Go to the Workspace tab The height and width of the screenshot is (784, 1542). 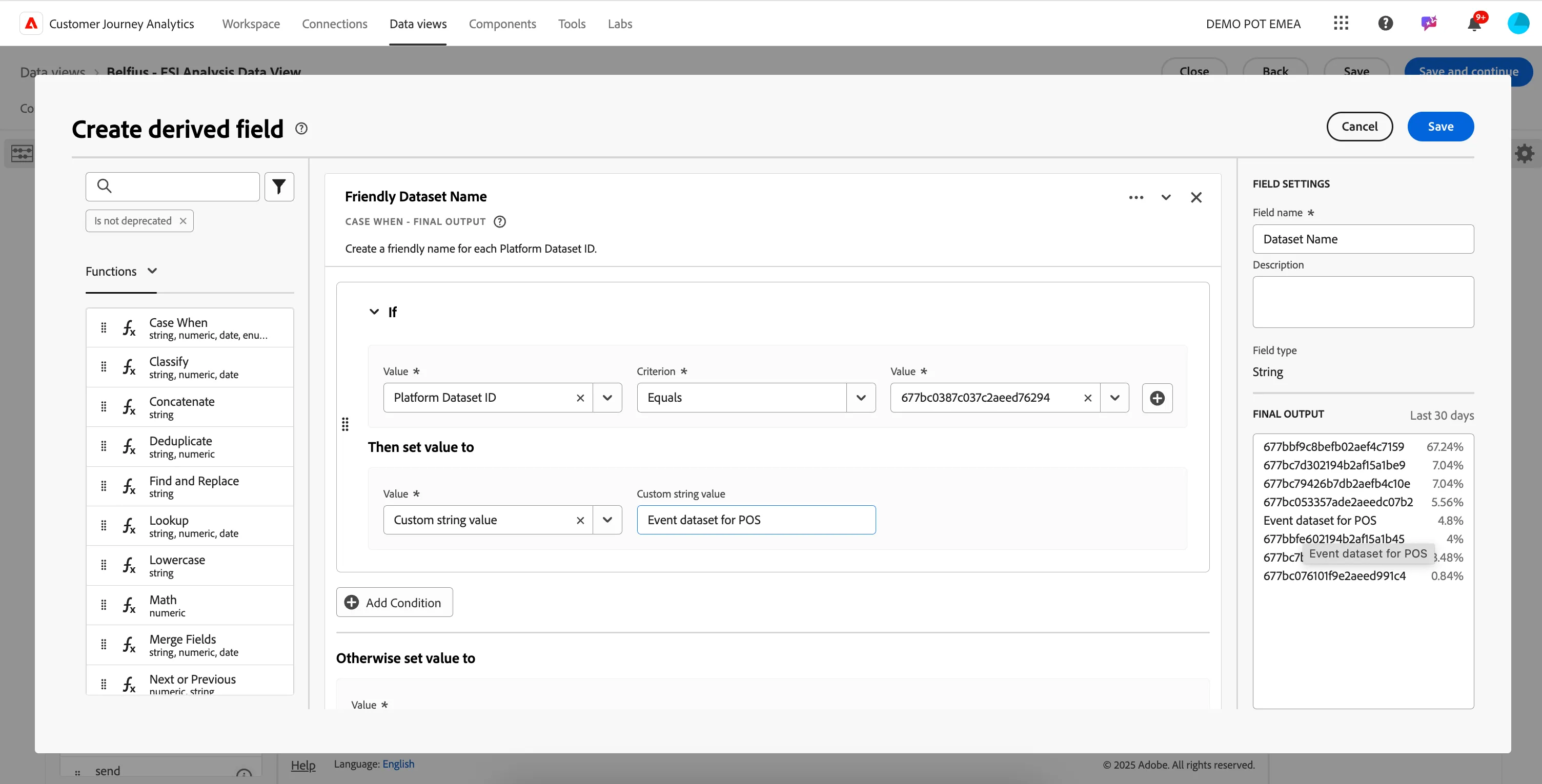251,24
